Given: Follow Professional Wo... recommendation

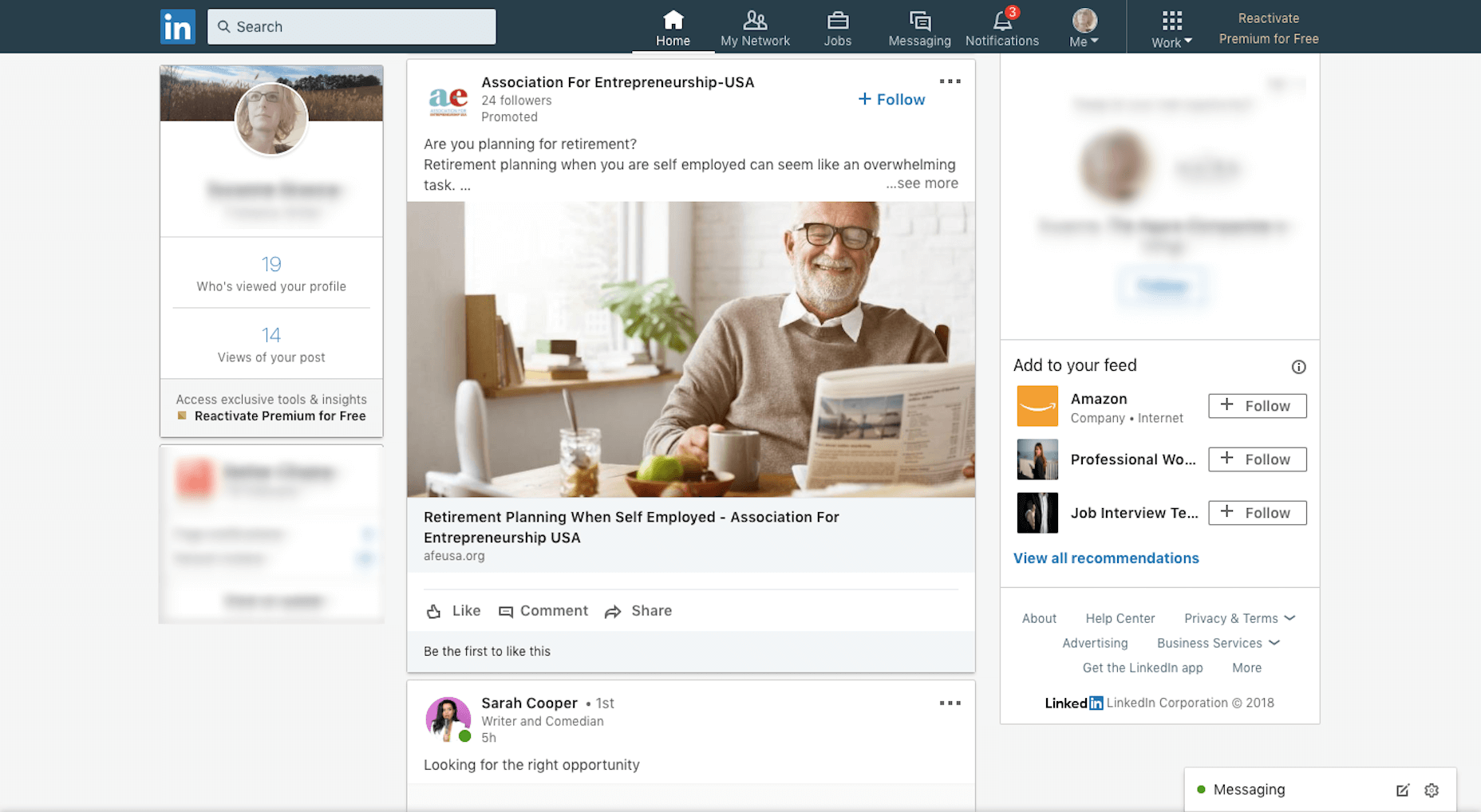Looking at the screenshot, I should click(x=1257, y=459).
